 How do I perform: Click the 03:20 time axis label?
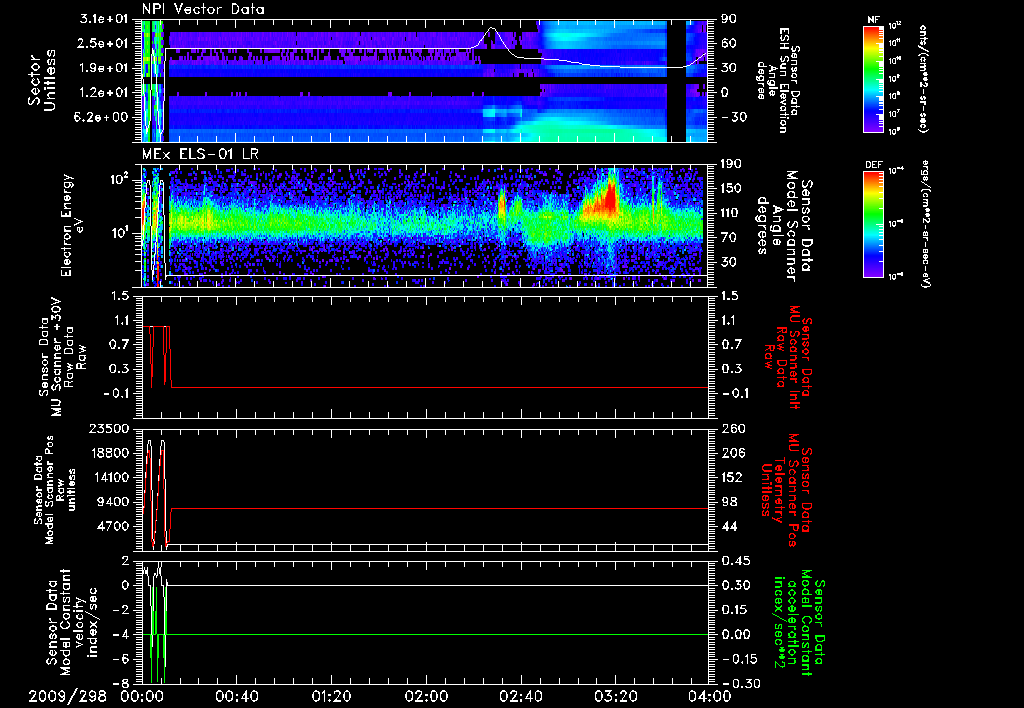[x=615, y=696]
